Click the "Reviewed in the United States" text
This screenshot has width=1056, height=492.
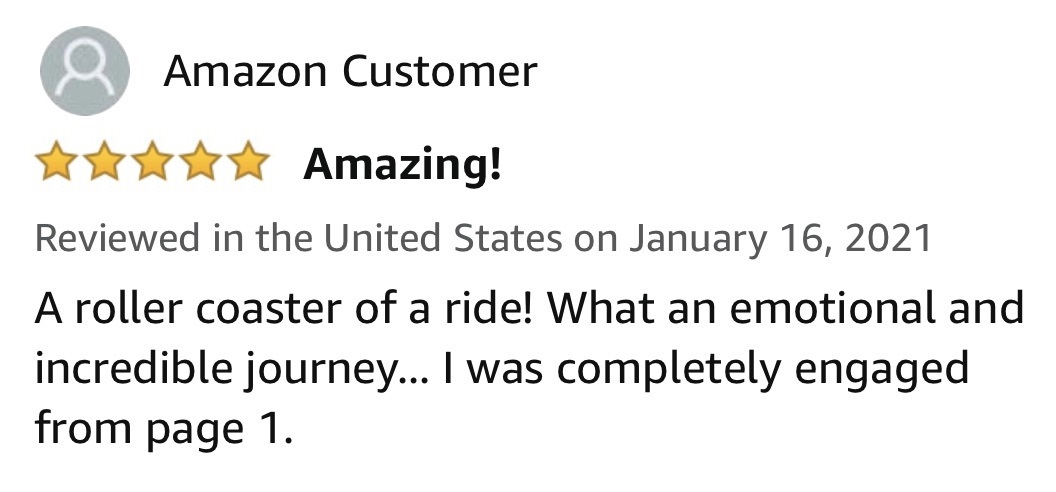(x=298, y=238)
